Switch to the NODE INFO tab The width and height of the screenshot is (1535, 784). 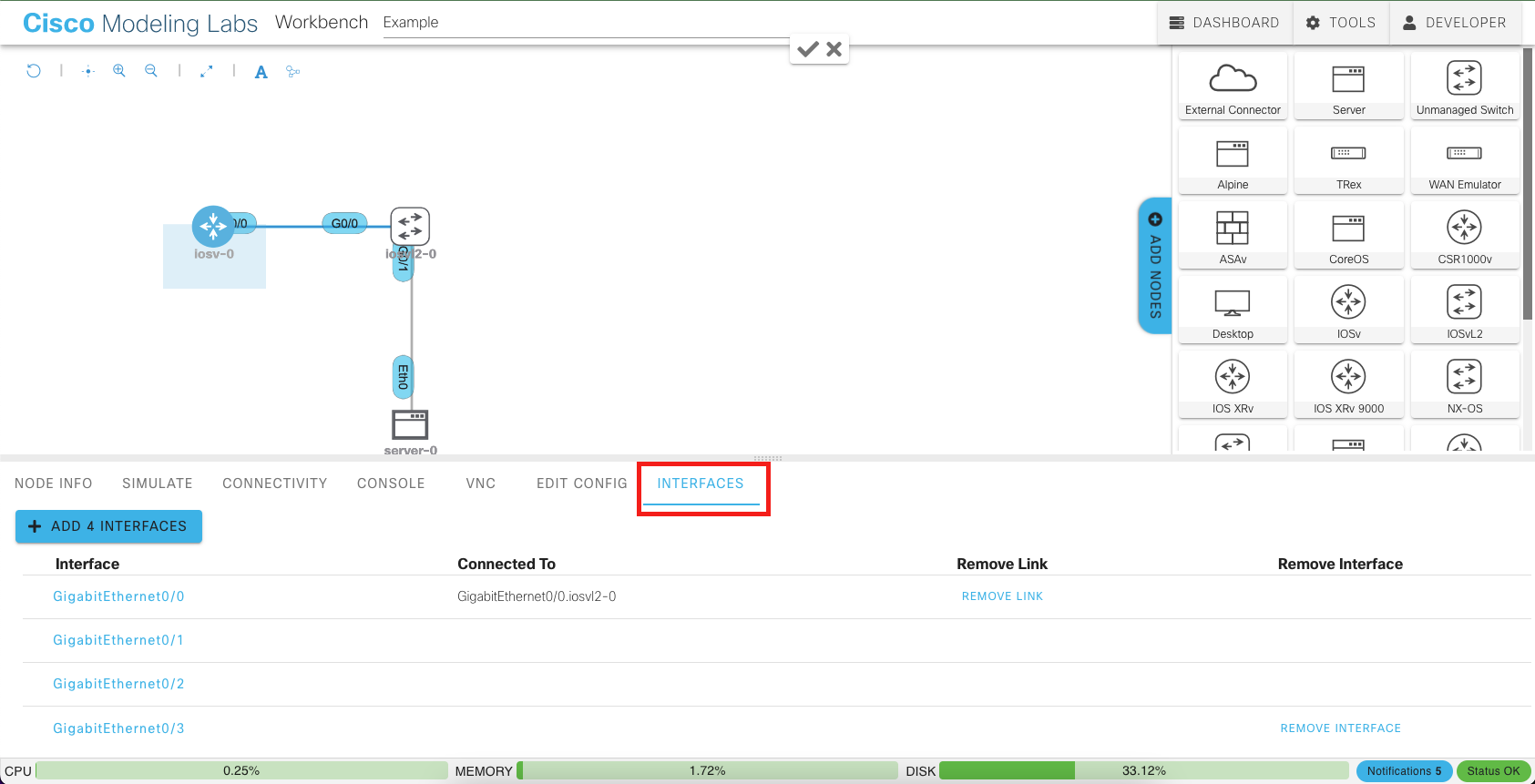click(54, 484)
